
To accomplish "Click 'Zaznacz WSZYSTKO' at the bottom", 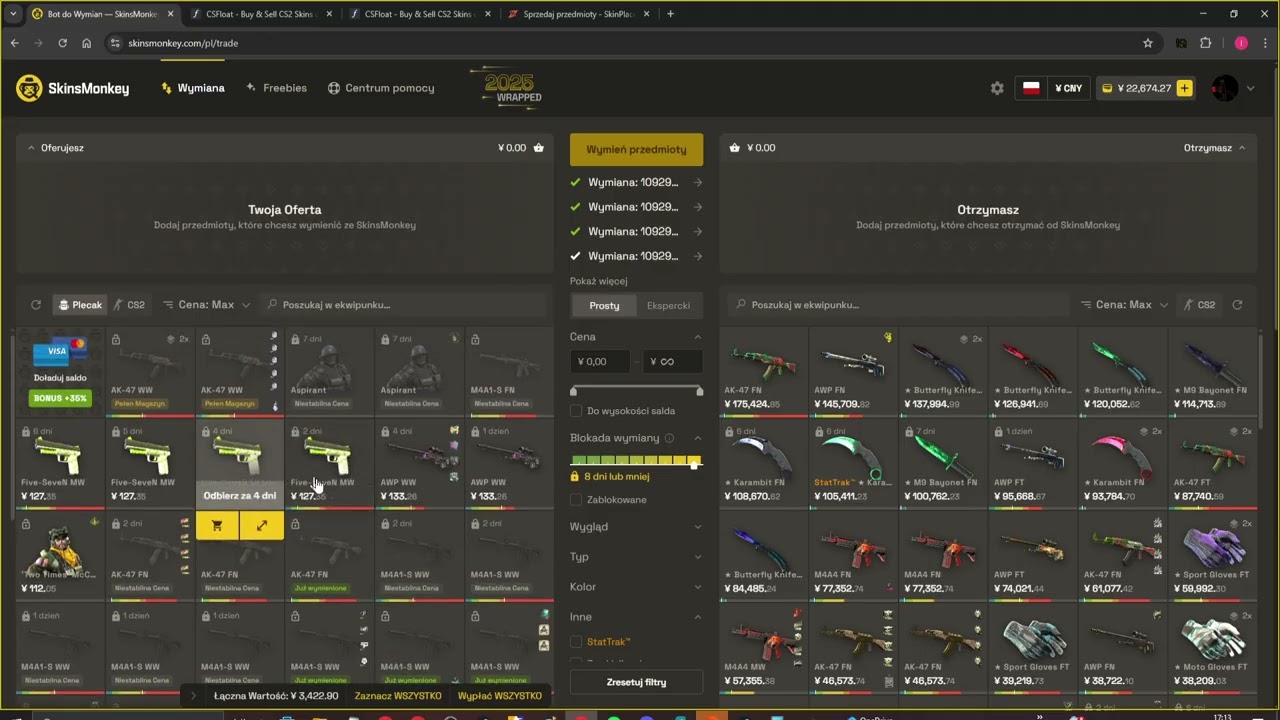I will [x=398, y=696].
